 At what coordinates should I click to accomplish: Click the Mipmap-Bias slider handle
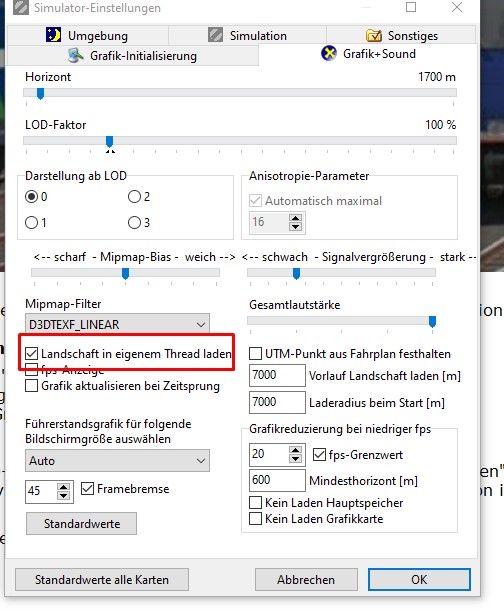[x=125, y=274]
